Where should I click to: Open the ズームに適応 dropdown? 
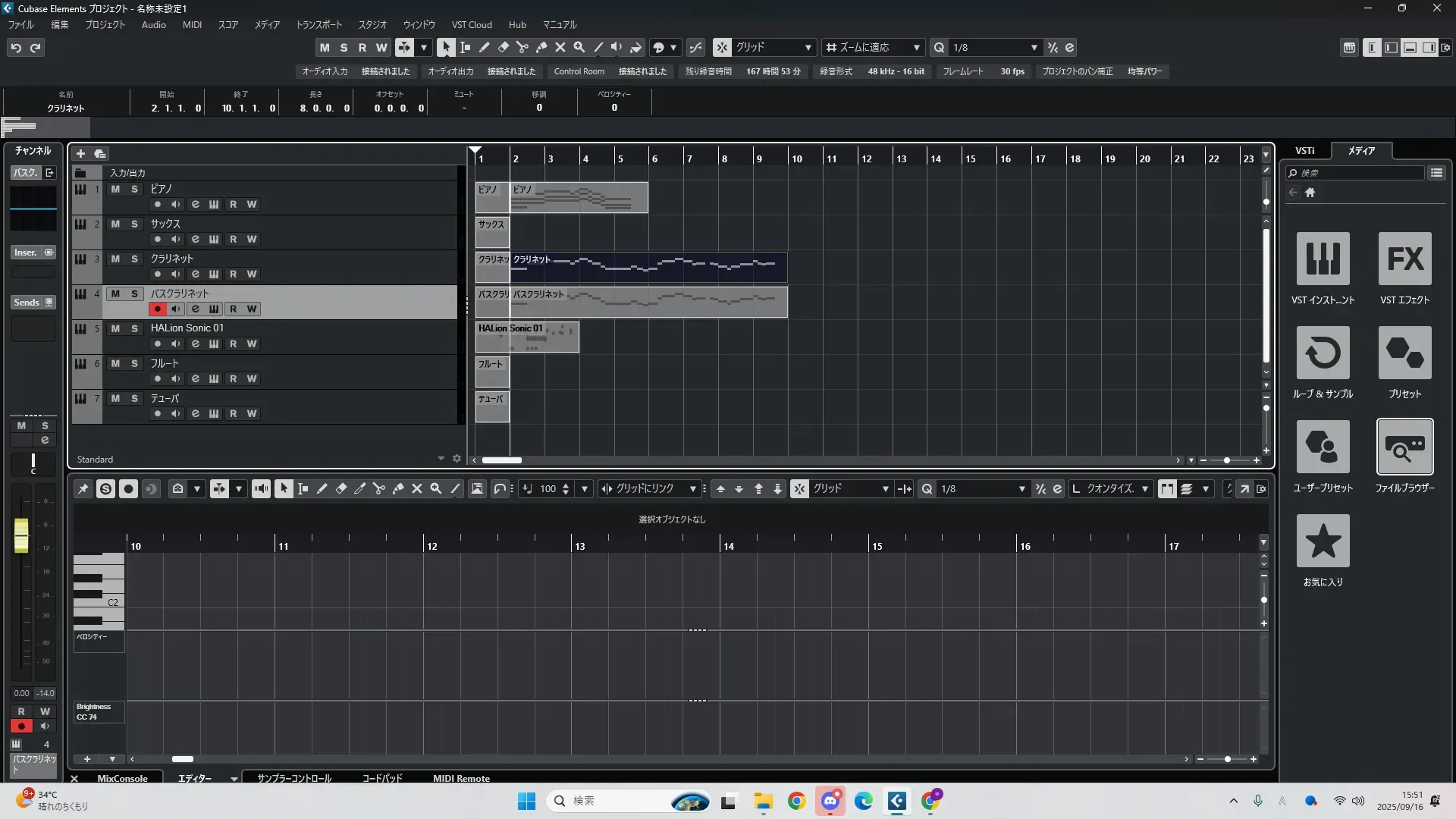(873, 47)
